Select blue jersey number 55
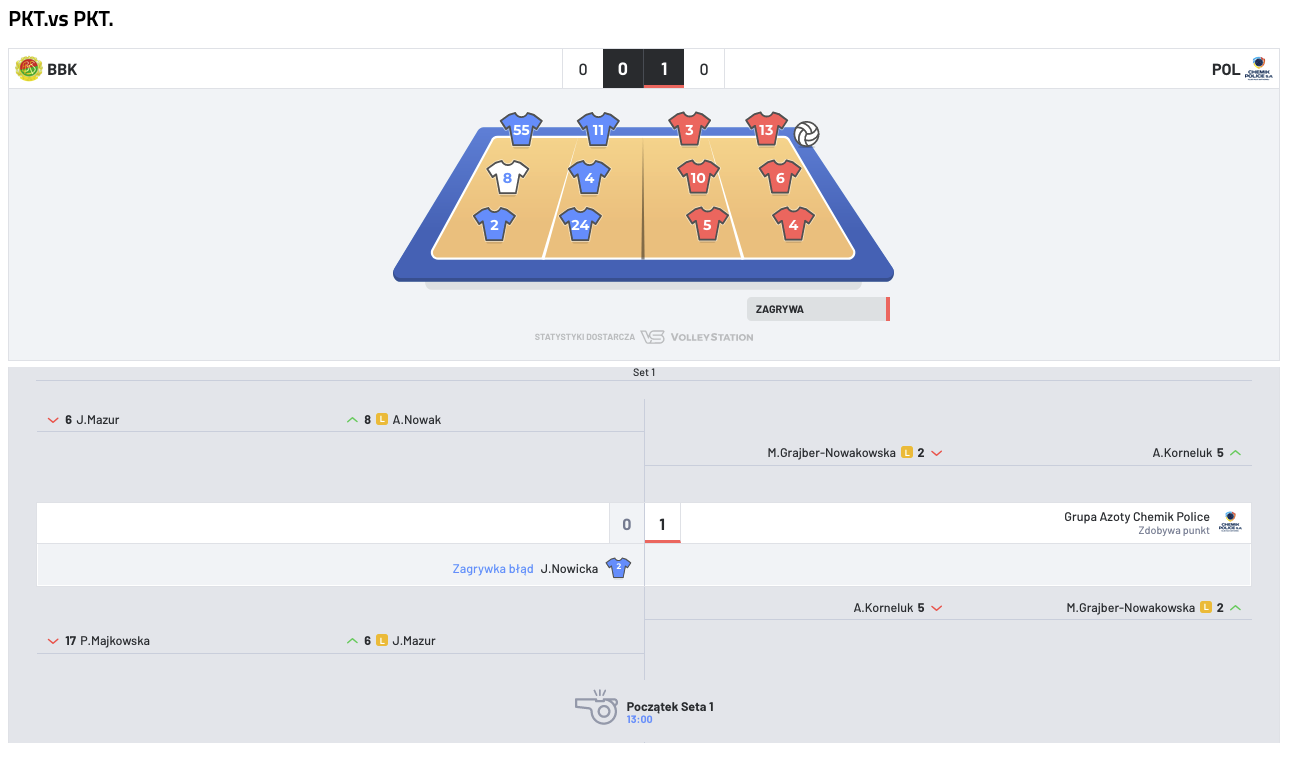This screenshot has height=758, width=1293. [x=521, y=130]
